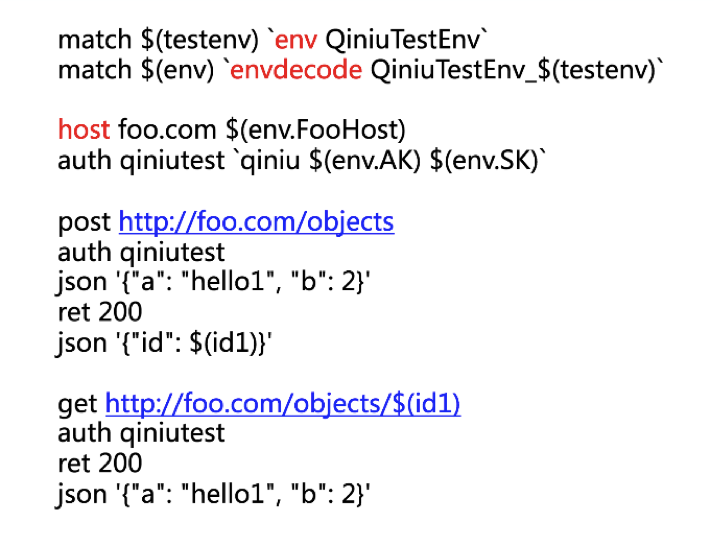Click the word 'post' before the first URL

[x=84, y=223]
